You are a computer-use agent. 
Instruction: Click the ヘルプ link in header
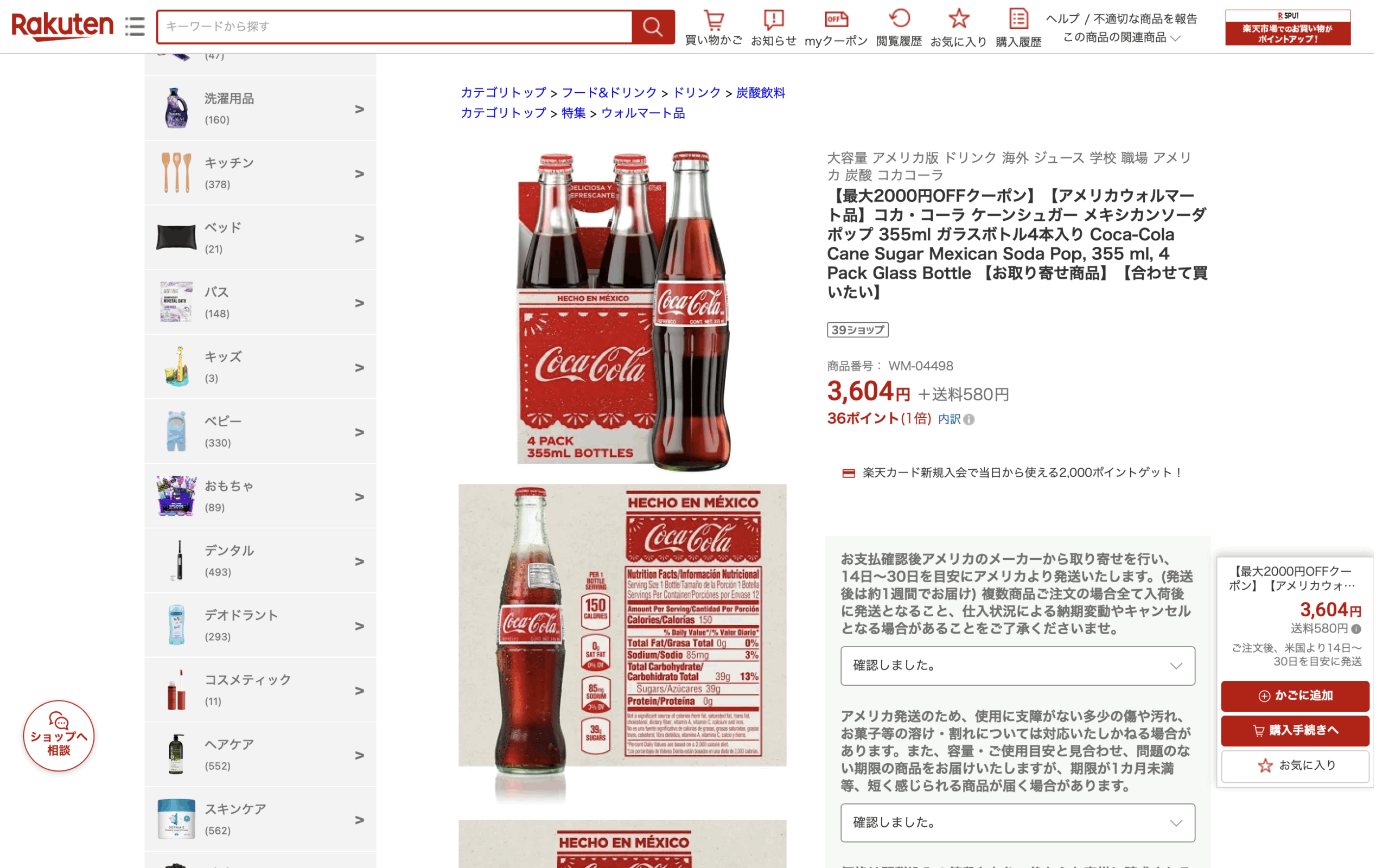click(1062, 19)
